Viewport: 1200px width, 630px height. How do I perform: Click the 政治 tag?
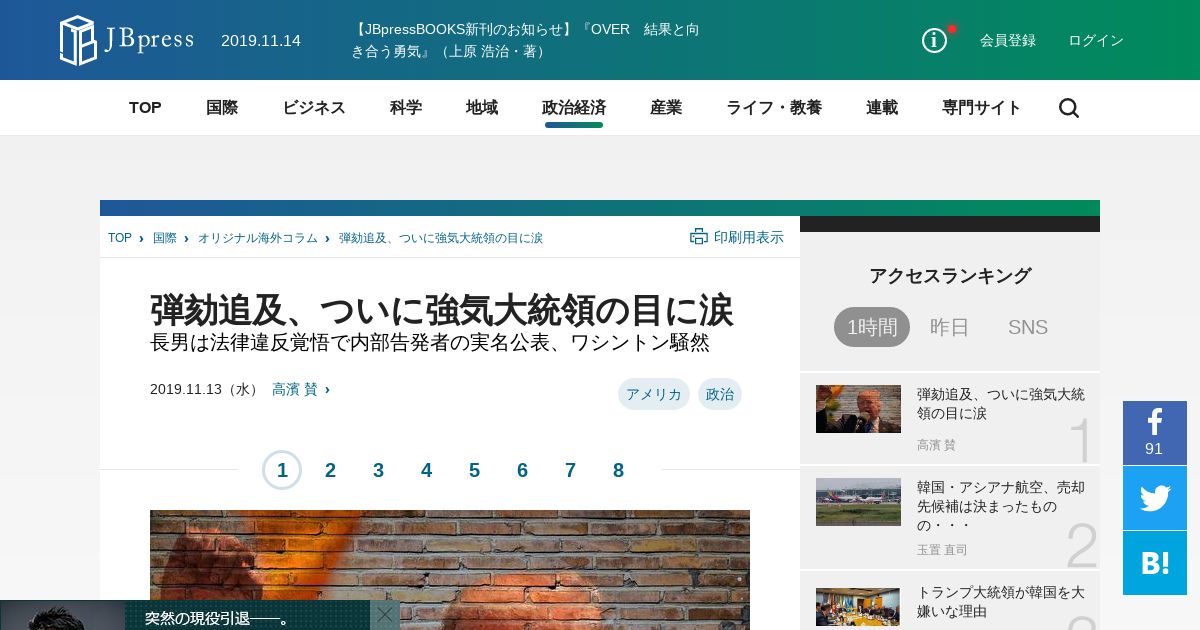720,394
